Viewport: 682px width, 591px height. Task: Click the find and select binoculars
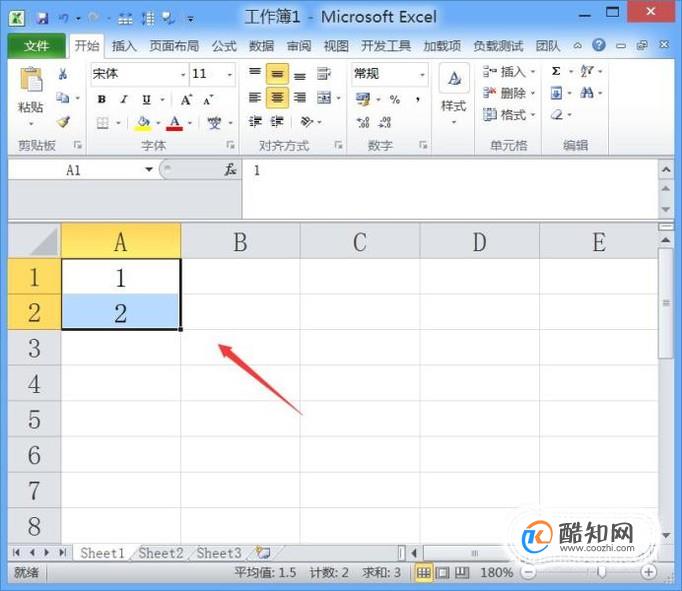[x=587, y=93]
